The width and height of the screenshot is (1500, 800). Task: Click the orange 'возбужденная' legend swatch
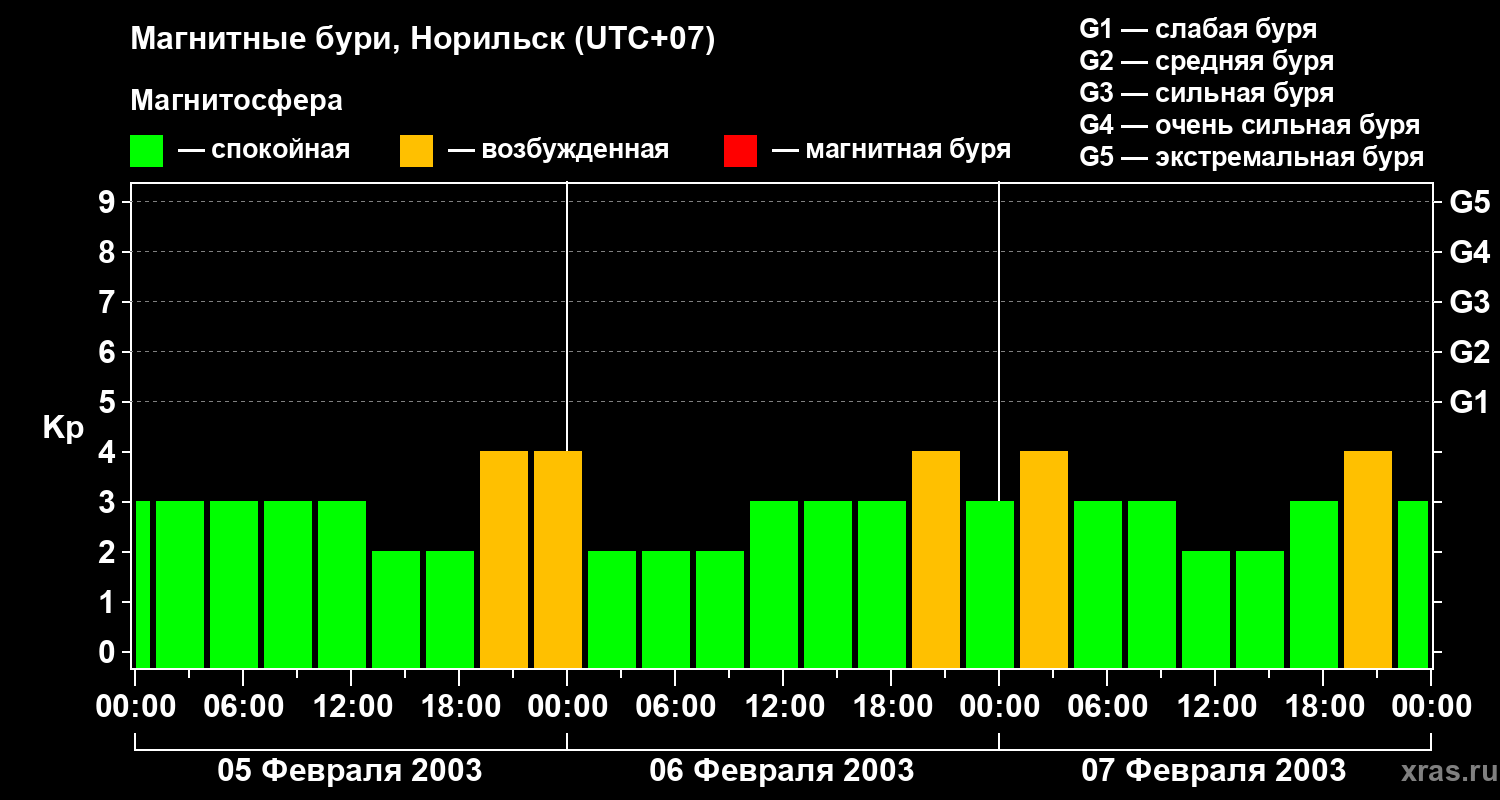pos(416,151)
